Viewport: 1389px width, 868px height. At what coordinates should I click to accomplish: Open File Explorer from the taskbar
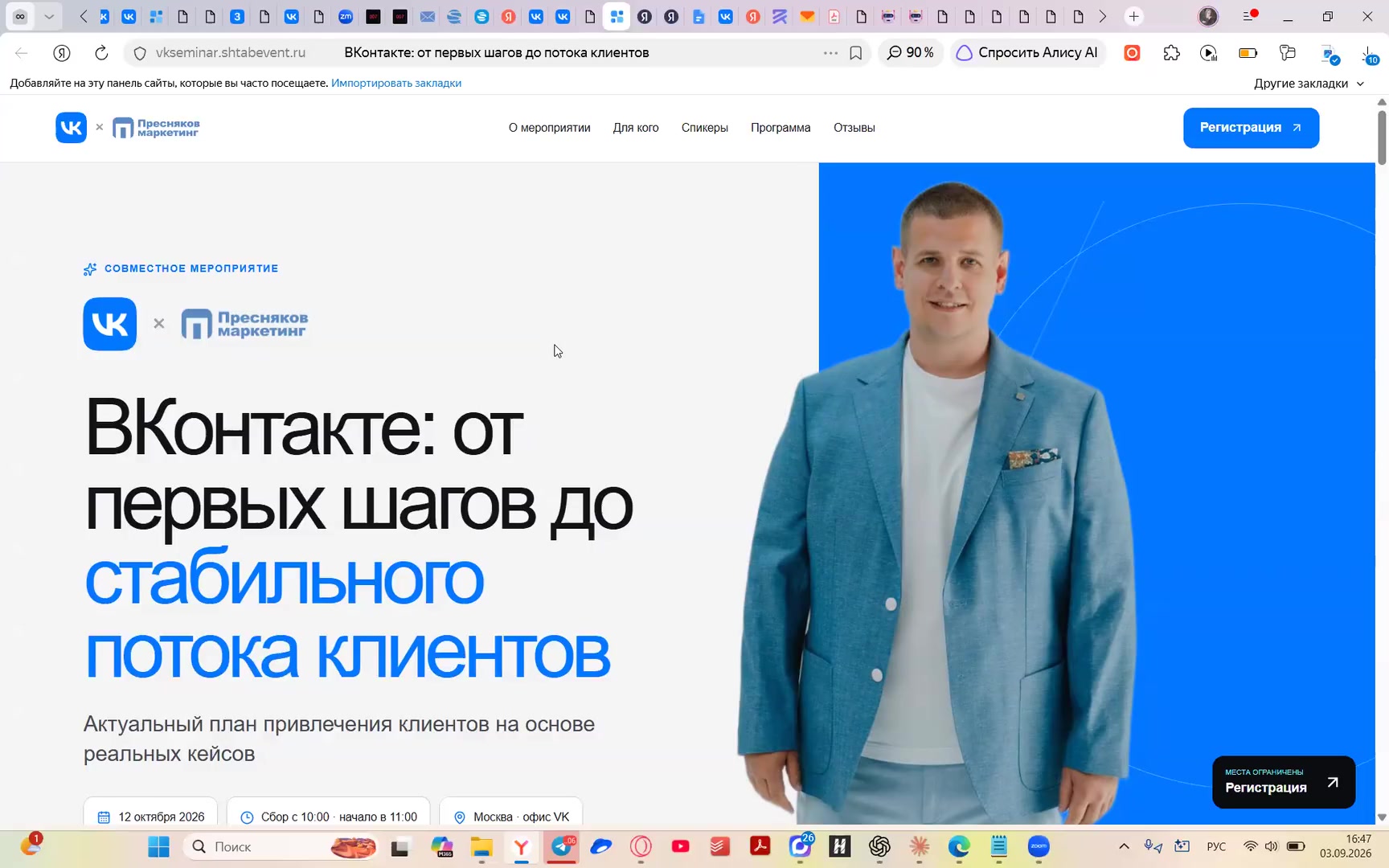[x=481, y=846]
